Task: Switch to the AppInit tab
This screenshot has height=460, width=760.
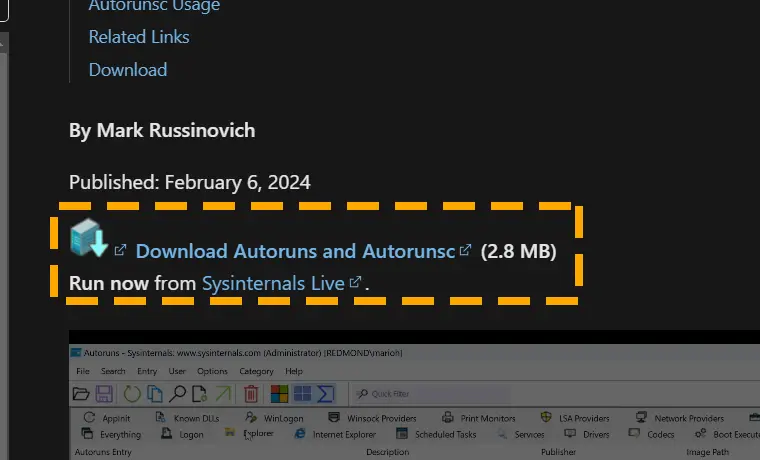Action: tap(107, 418)
